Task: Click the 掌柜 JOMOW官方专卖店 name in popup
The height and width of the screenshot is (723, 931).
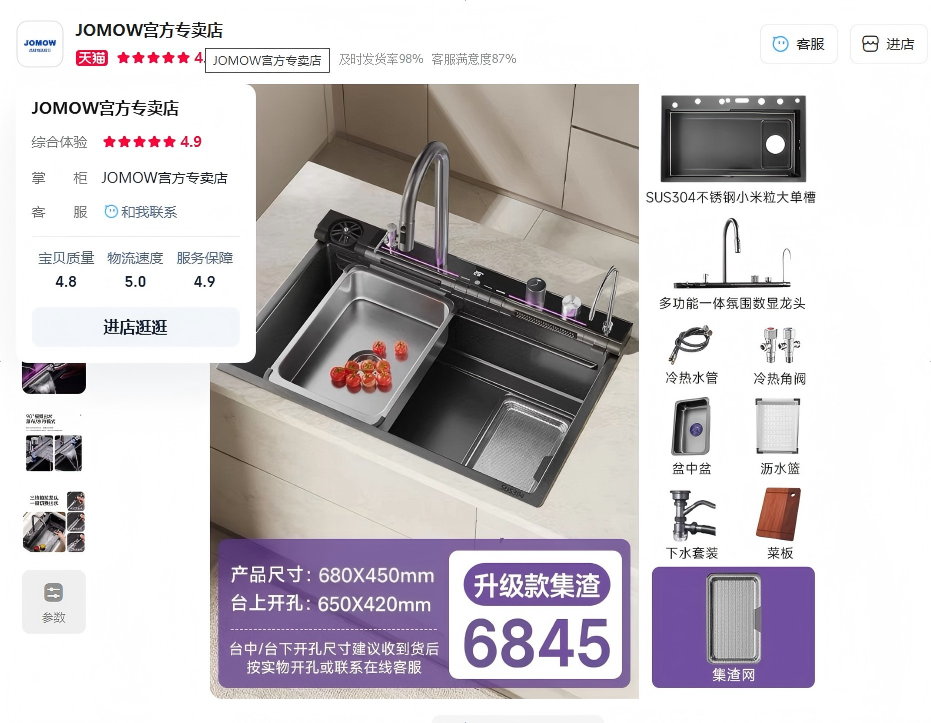Action: (164, 178)
